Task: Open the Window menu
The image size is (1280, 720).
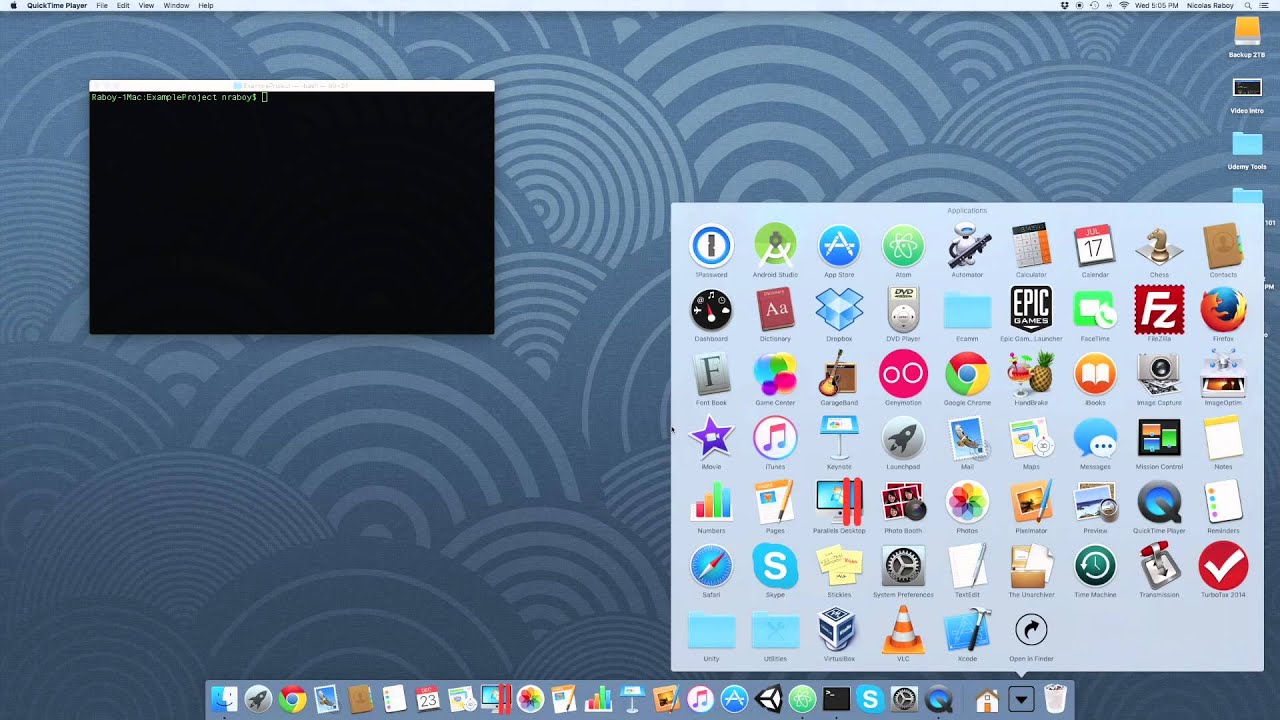Action: coord(176,6)
